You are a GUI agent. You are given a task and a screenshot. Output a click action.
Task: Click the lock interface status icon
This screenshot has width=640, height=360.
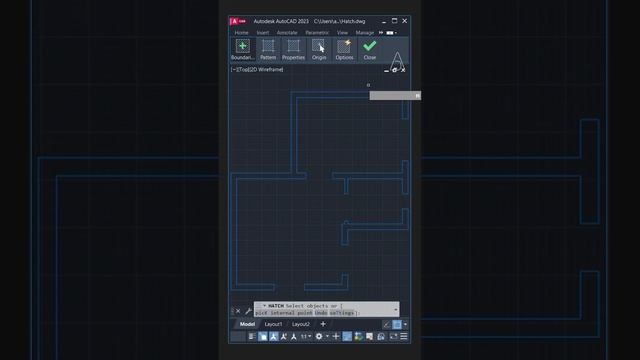click(x=381, y=336)
